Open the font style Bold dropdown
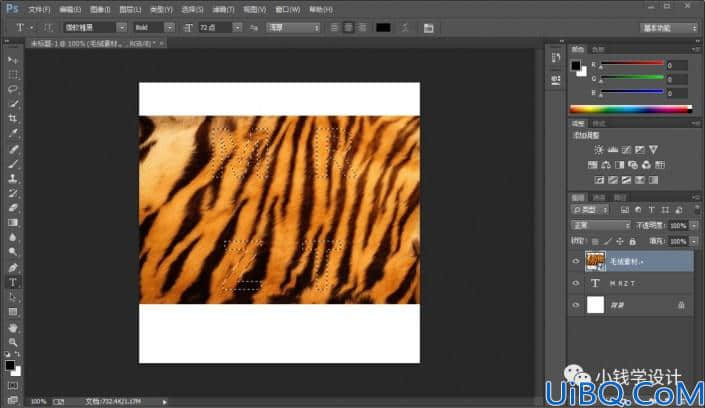This screenshot has width=705, height=408. click(170, 28)
